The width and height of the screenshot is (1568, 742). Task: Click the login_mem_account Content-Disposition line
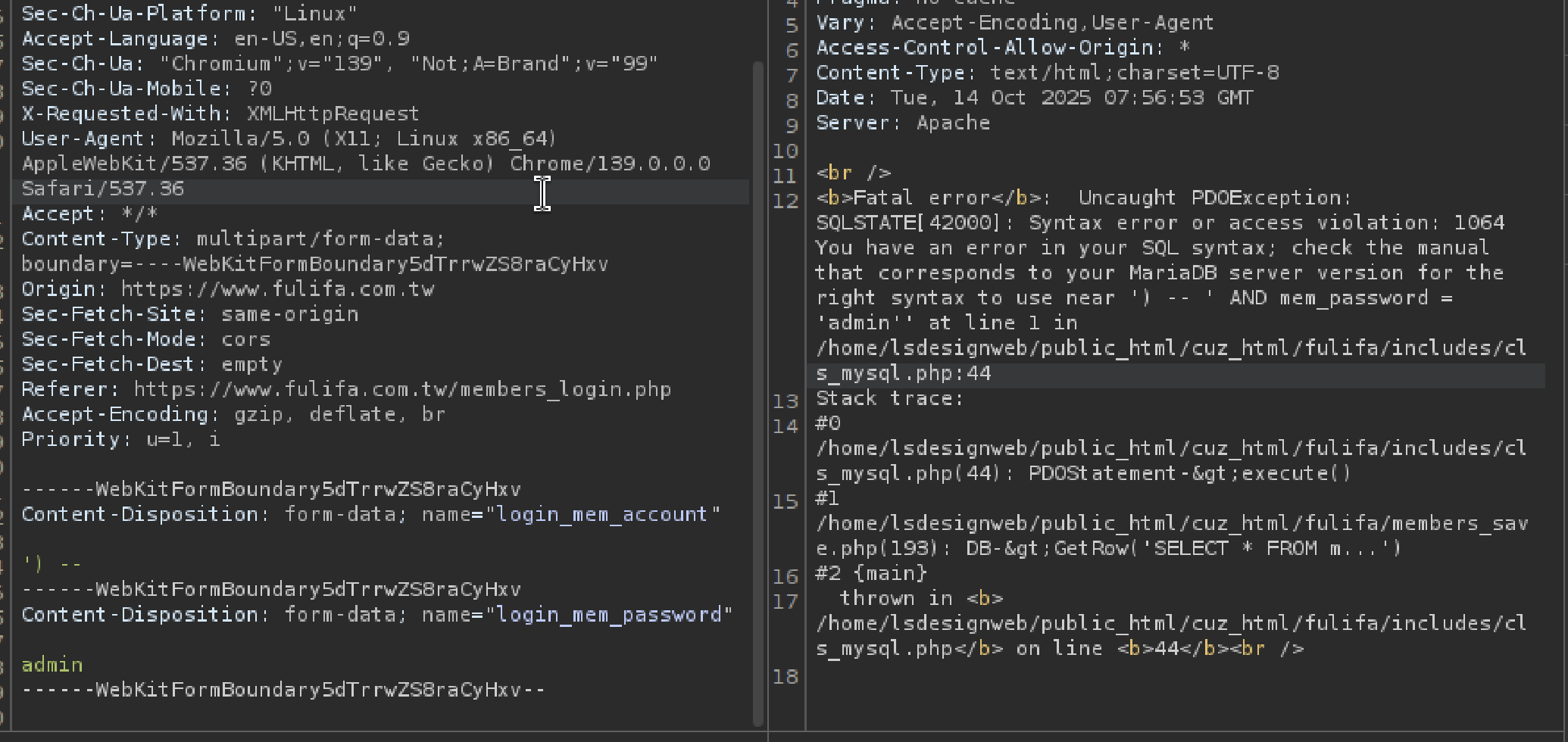(371, 513)
